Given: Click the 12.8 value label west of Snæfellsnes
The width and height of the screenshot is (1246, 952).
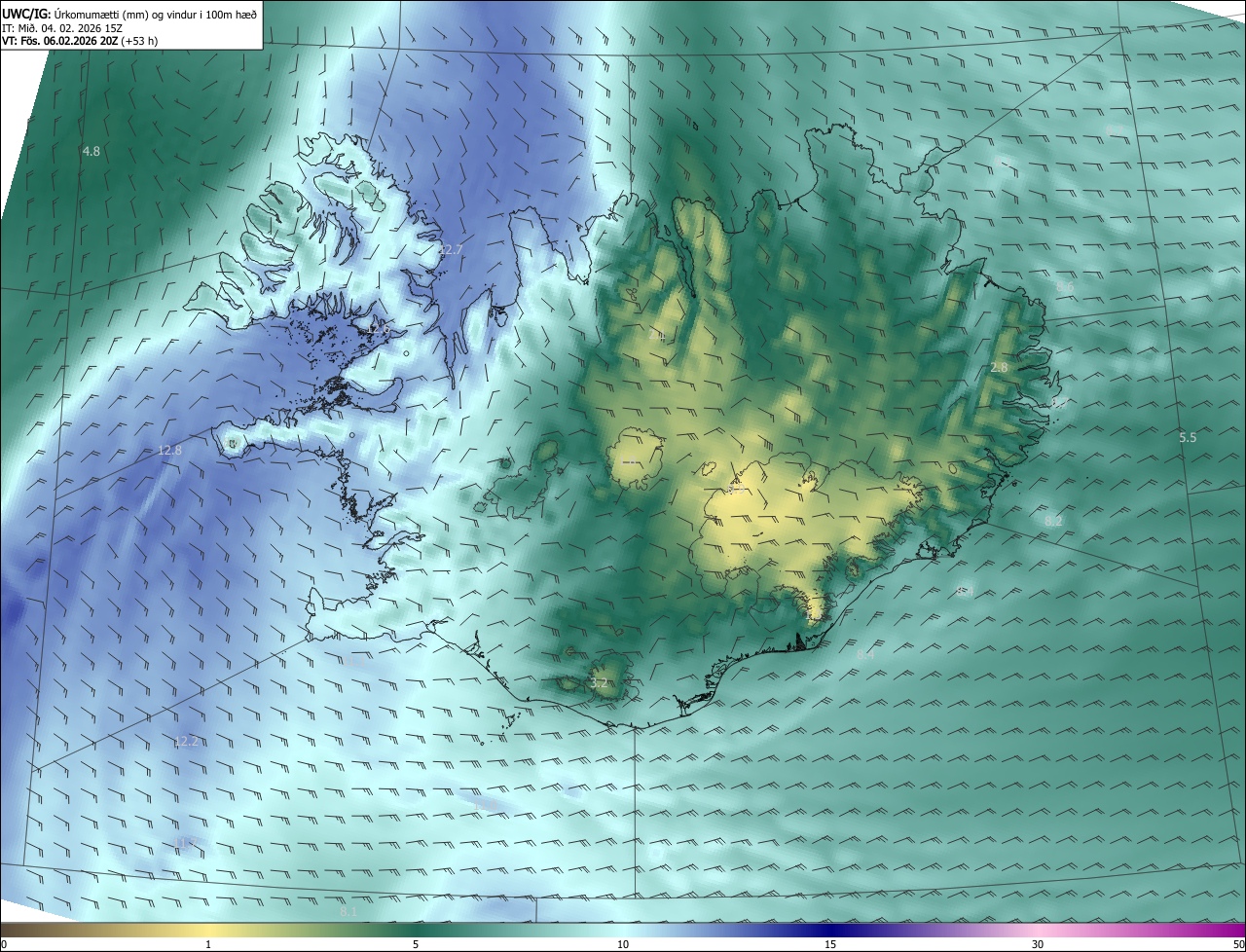Looking at the screenshot, I should [x=169, y=450].
